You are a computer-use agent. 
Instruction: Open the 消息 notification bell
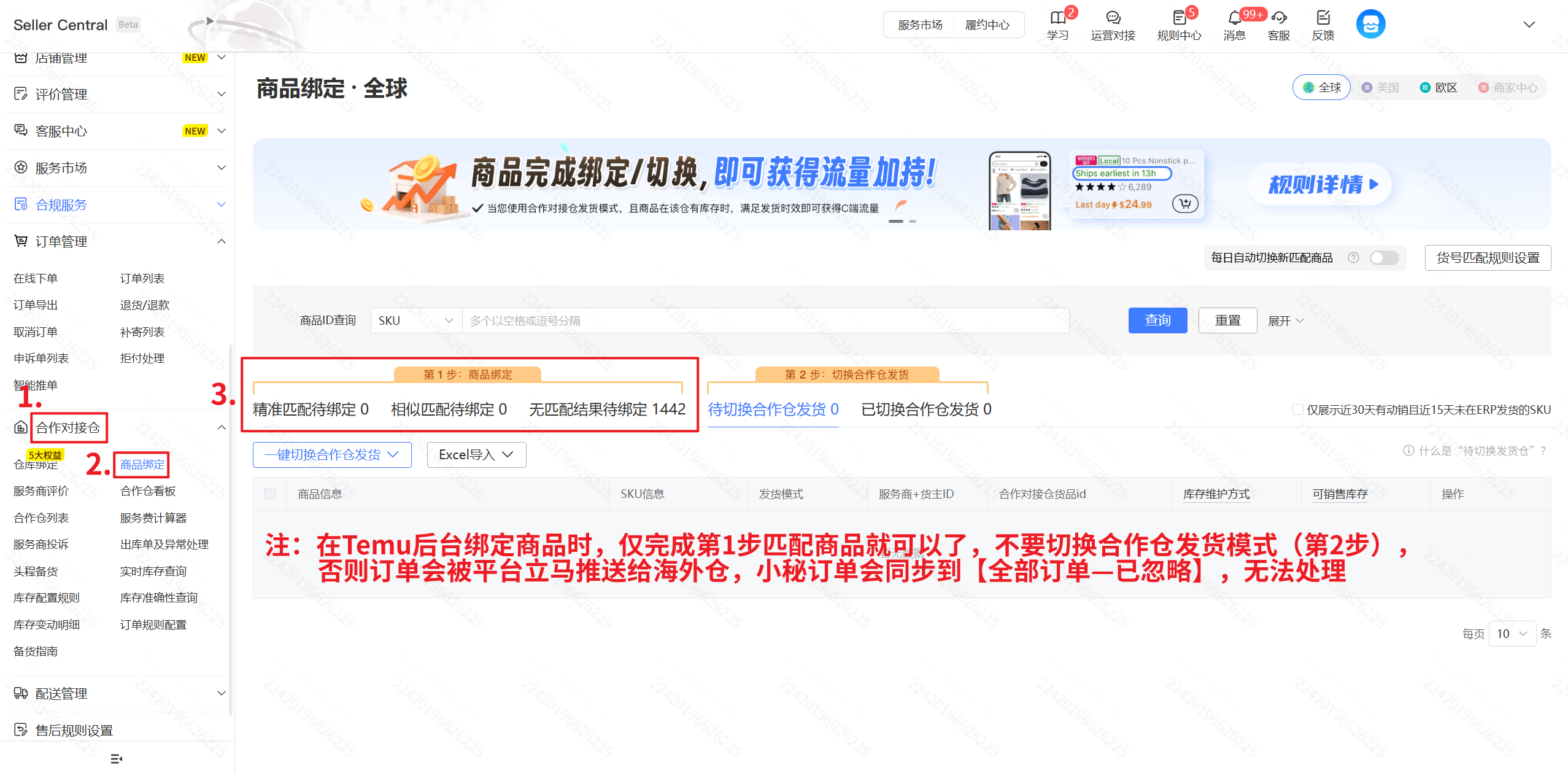tap(1234, 18)
